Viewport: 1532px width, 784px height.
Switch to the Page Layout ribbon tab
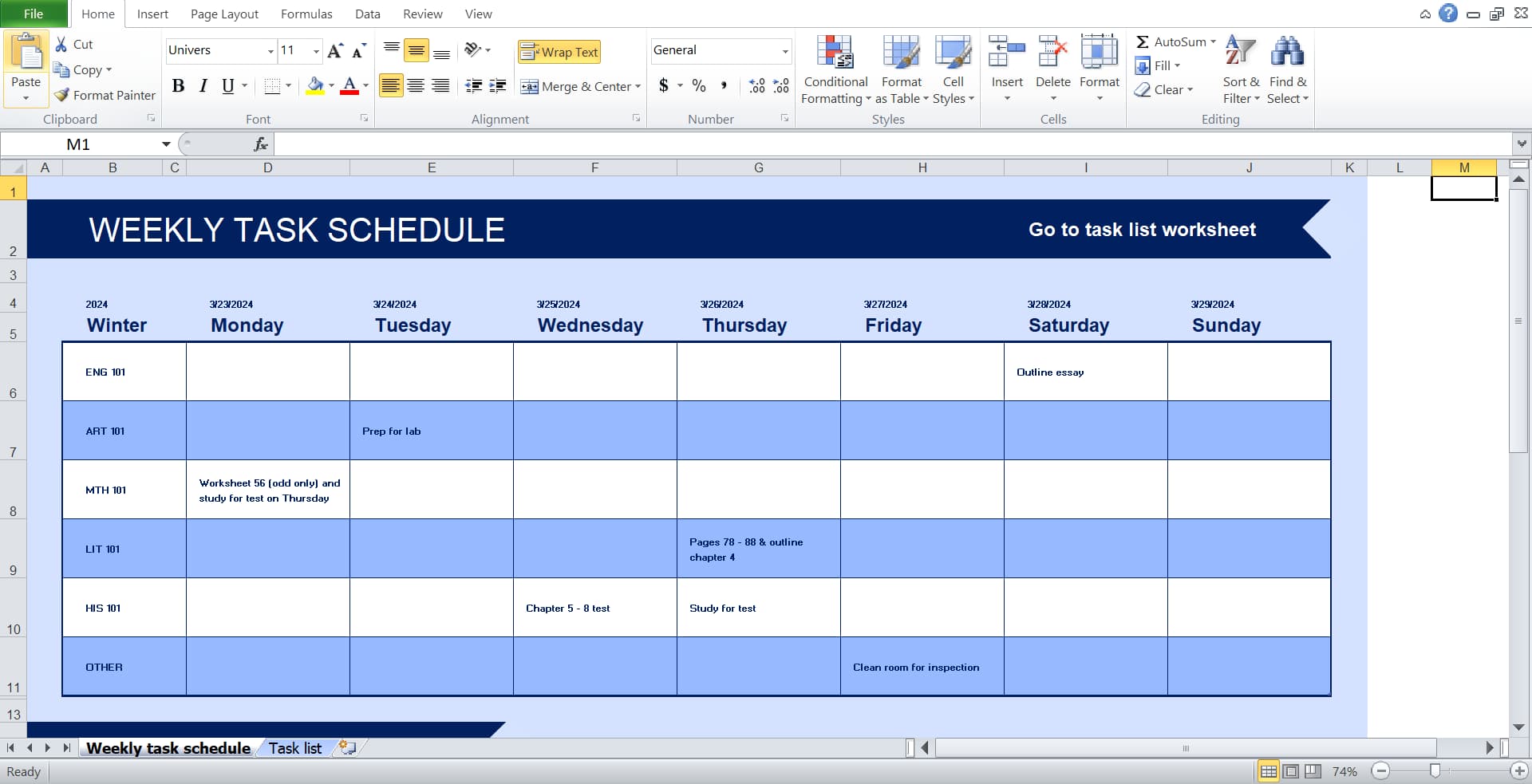pos(223,14)
